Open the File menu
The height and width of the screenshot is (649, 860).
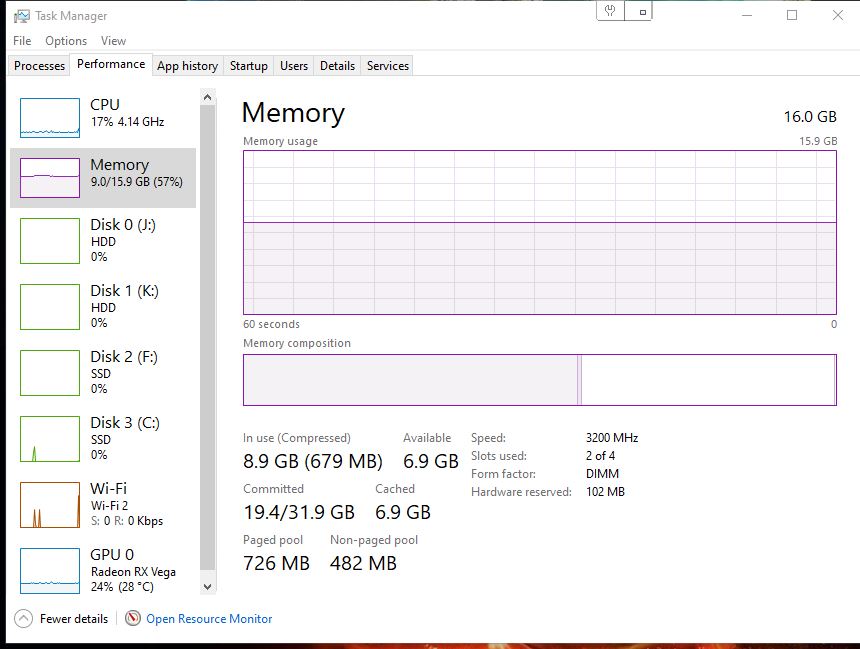pos(22,41)
